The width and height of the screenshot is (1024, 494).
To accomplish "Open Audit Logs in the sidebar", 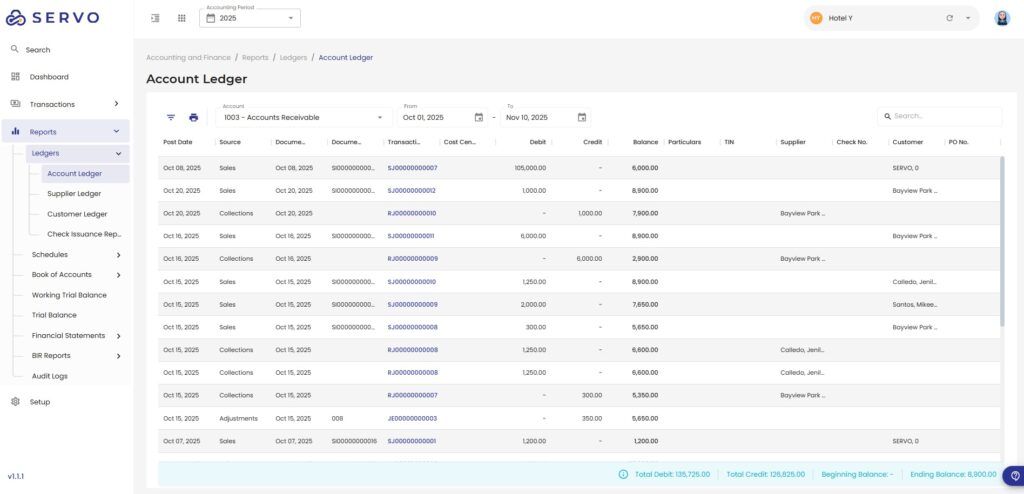I will click(50, 376).
